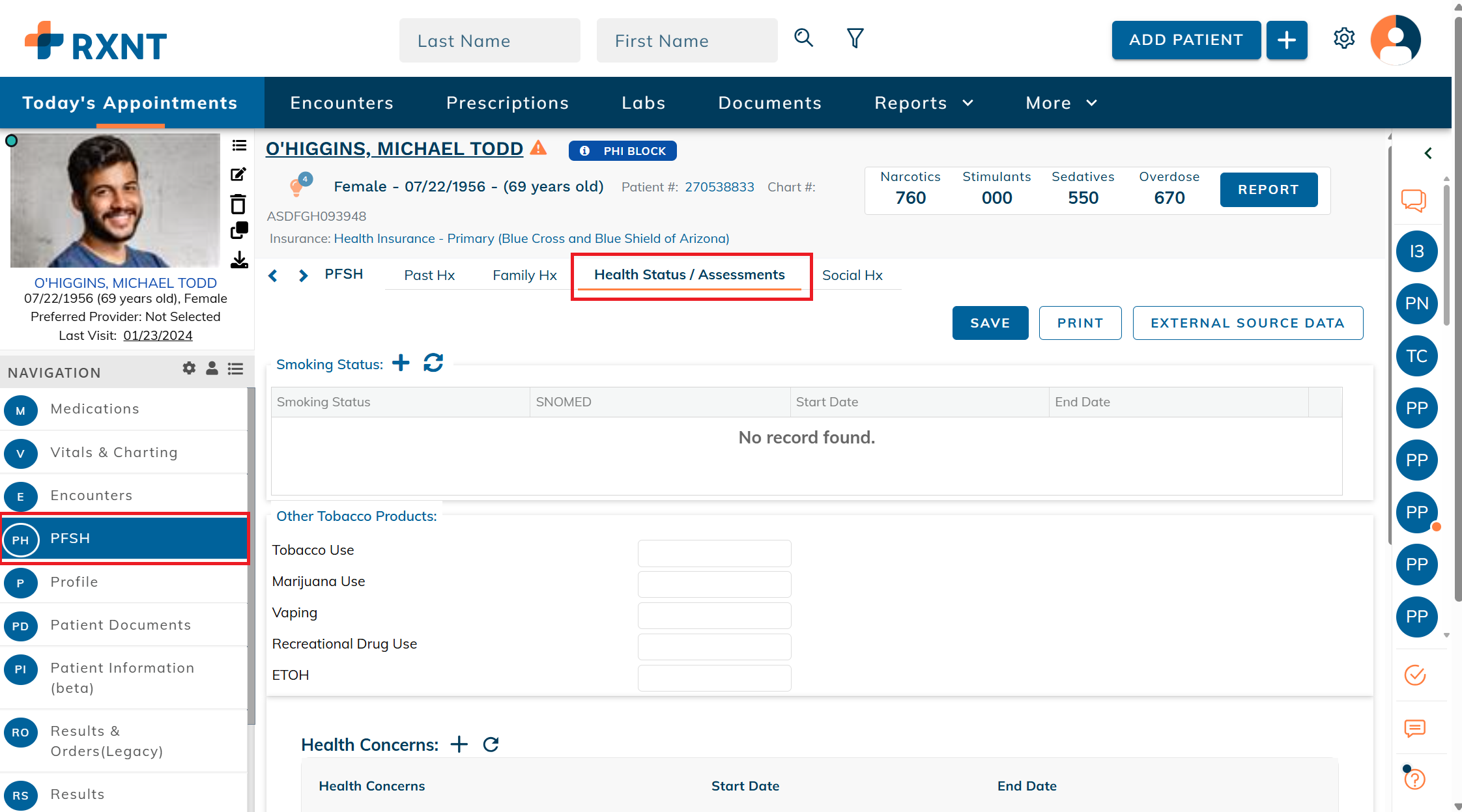The width and height of the screenshot is (1462, 812).
Task: Click the trash icon beside patient photo
Action: [x=238, y=204]
